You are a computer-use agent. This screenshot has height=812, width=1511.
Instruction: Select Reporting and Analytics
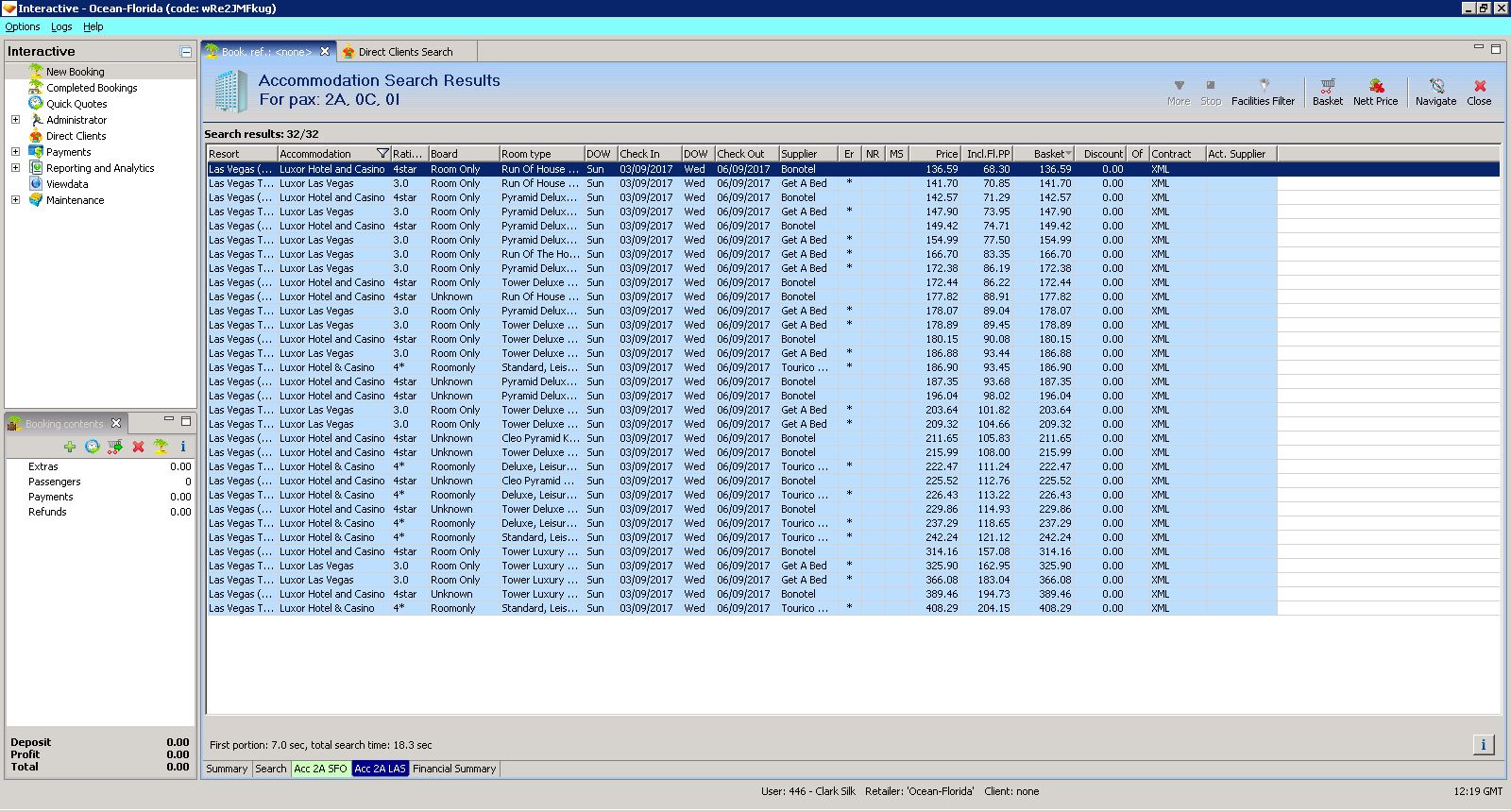[x=100, y=168]
